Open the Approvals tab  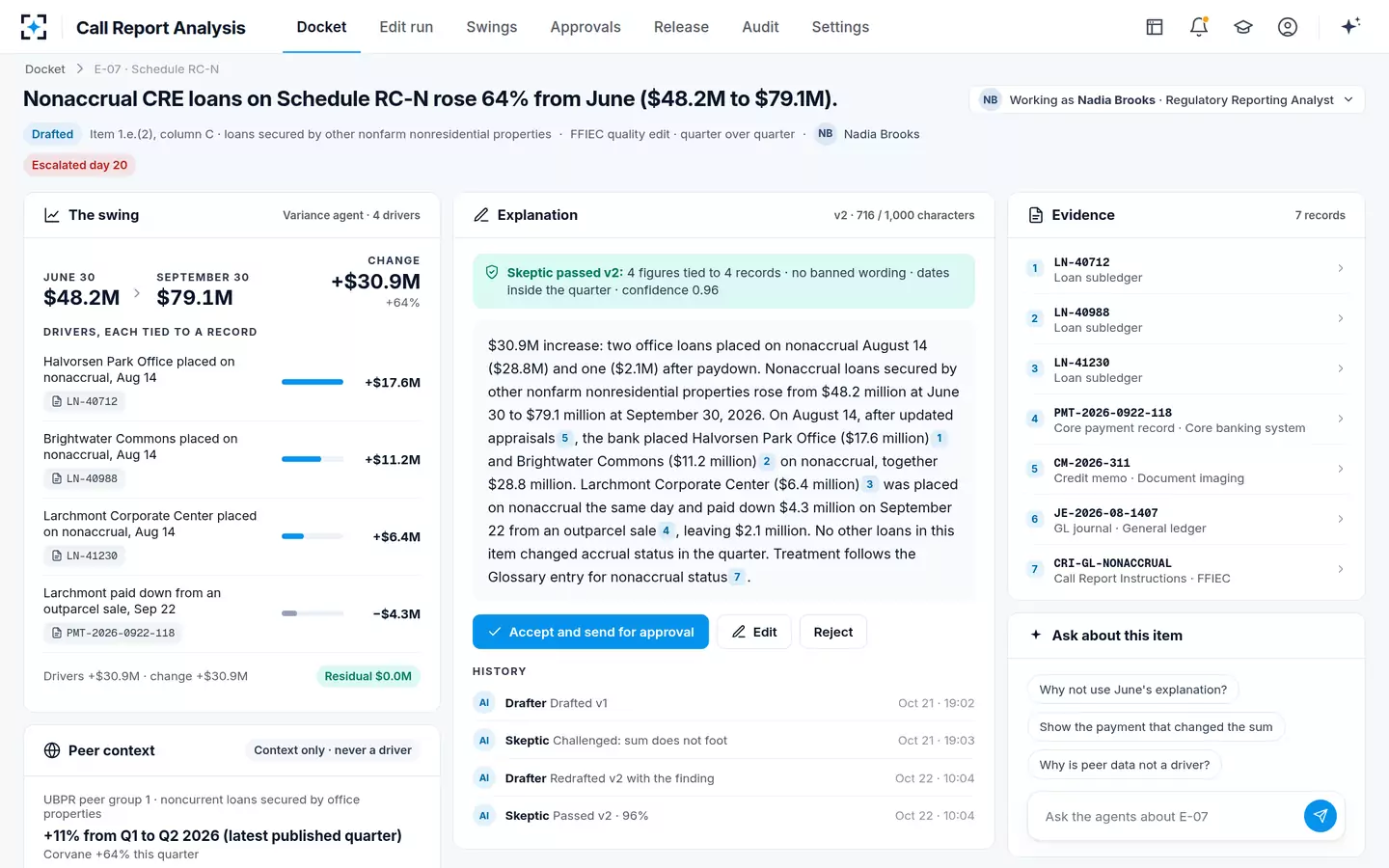586,27
